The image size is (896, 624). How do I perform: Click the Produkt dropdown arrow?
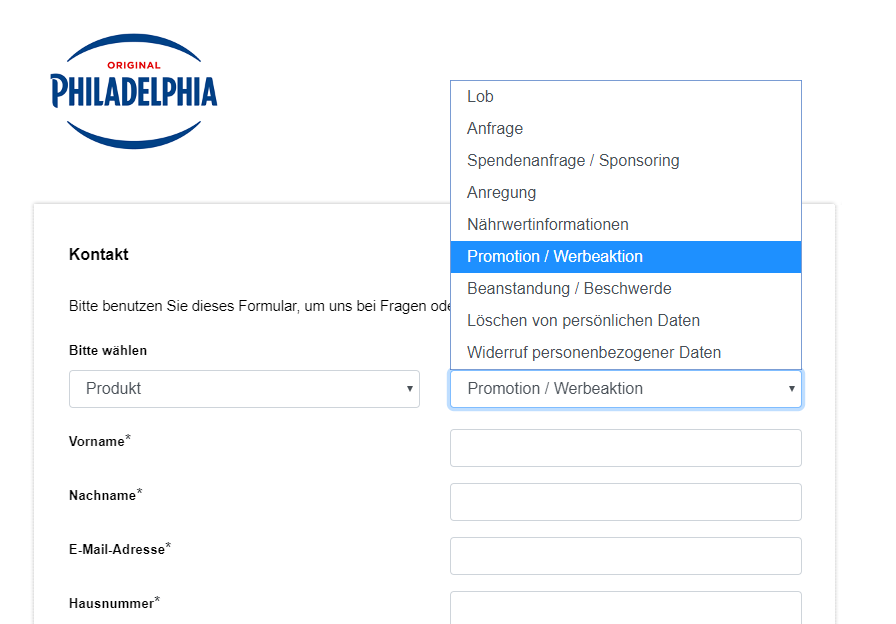pyautogui.click(x=409, y=389)
